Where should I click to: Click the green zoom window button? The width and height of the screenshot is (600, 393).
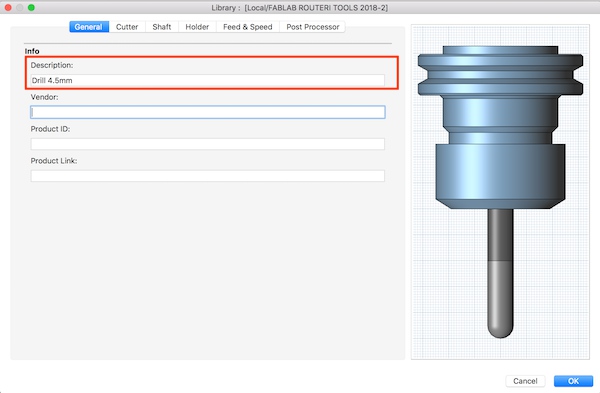tap(31, 8)
